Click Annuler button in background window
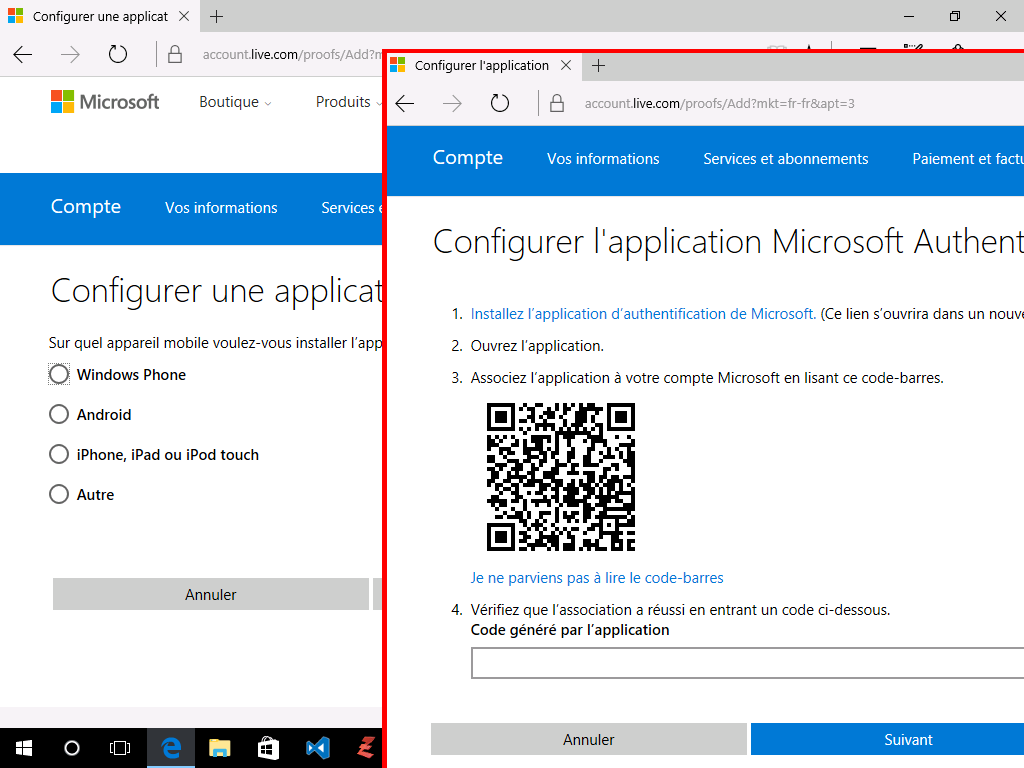The width and height of the screenshot is (1024, 768). click(x=210, y=594)
